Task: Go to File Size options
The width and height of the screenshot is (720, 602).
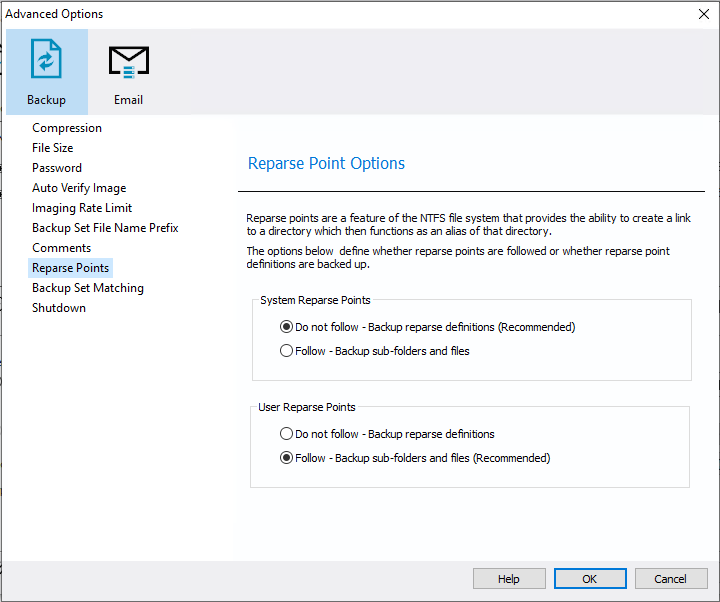Action: click(53, 148)
